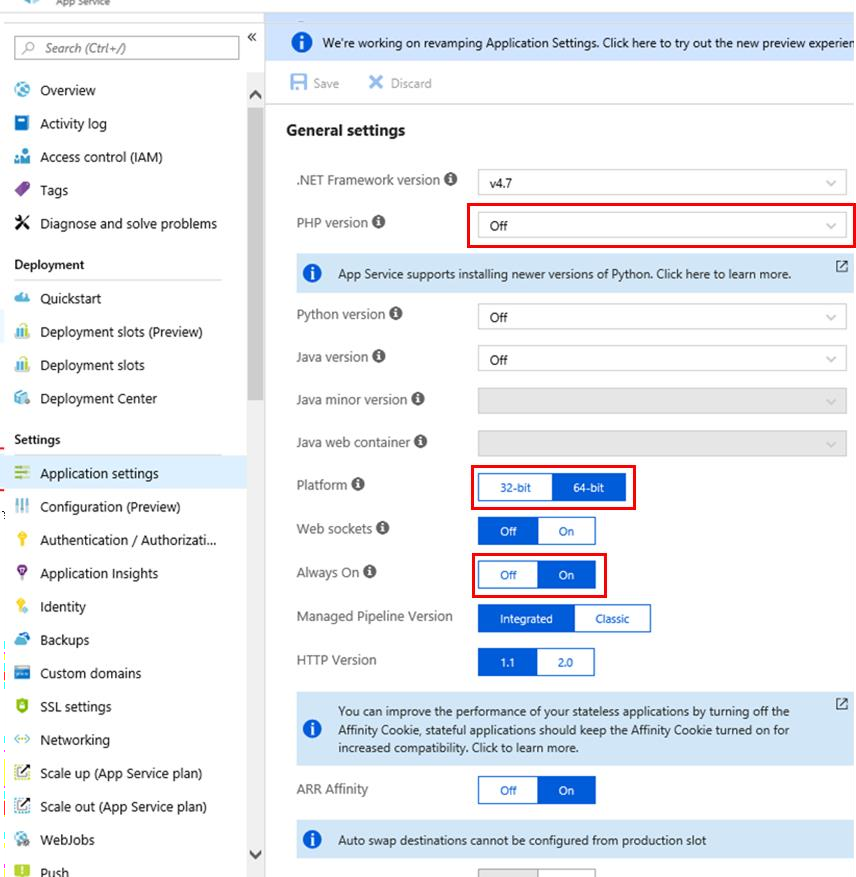Click the sidebar Search input field
856x877 pixels.
pos(126,48)
